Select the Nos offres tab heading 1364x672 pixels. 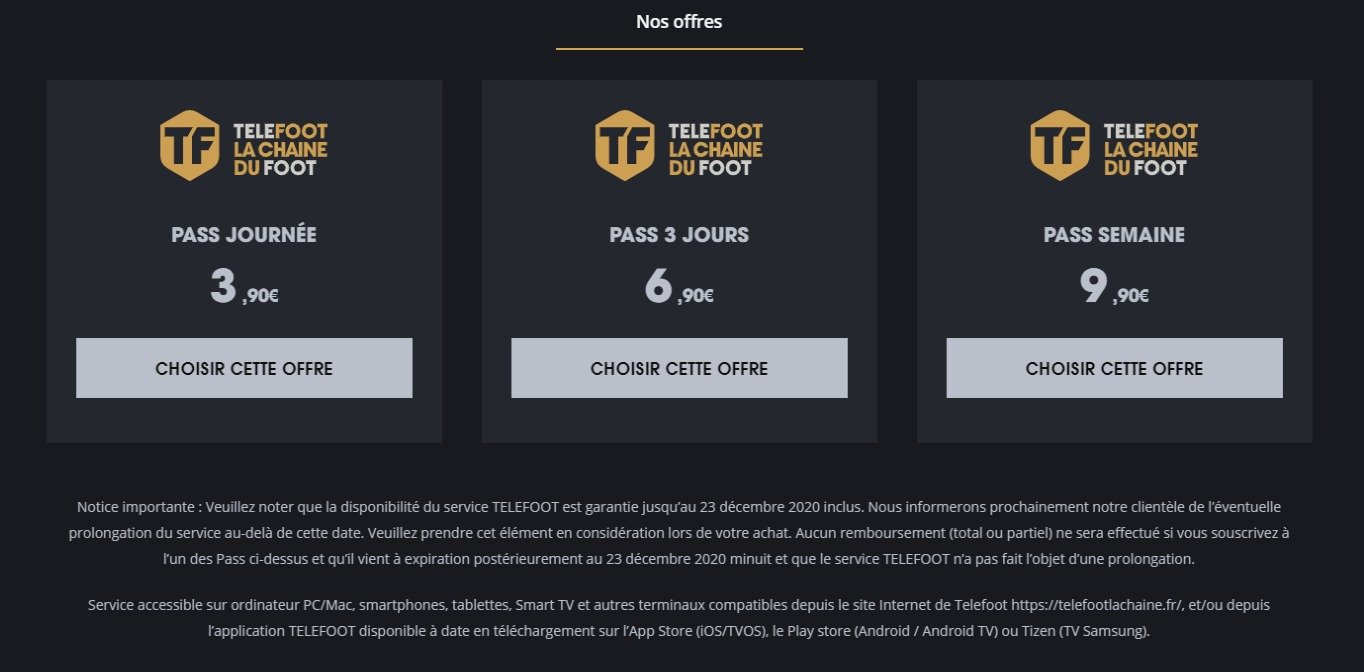[679, 21]
